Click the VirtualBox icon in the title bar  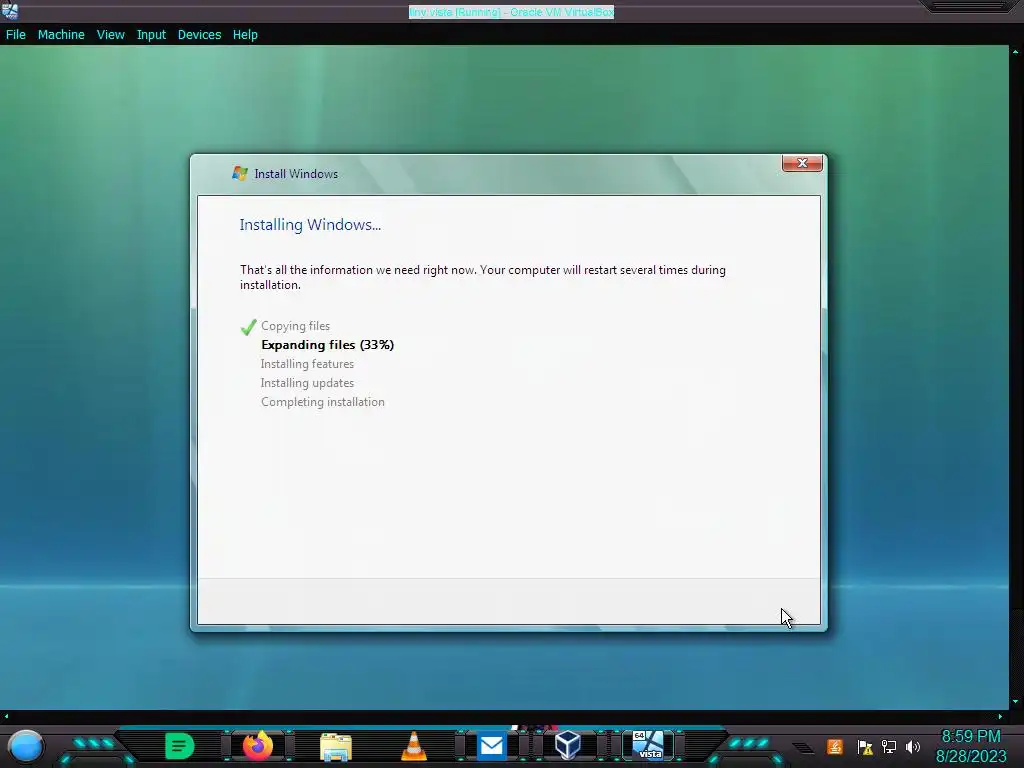[10, 11]
